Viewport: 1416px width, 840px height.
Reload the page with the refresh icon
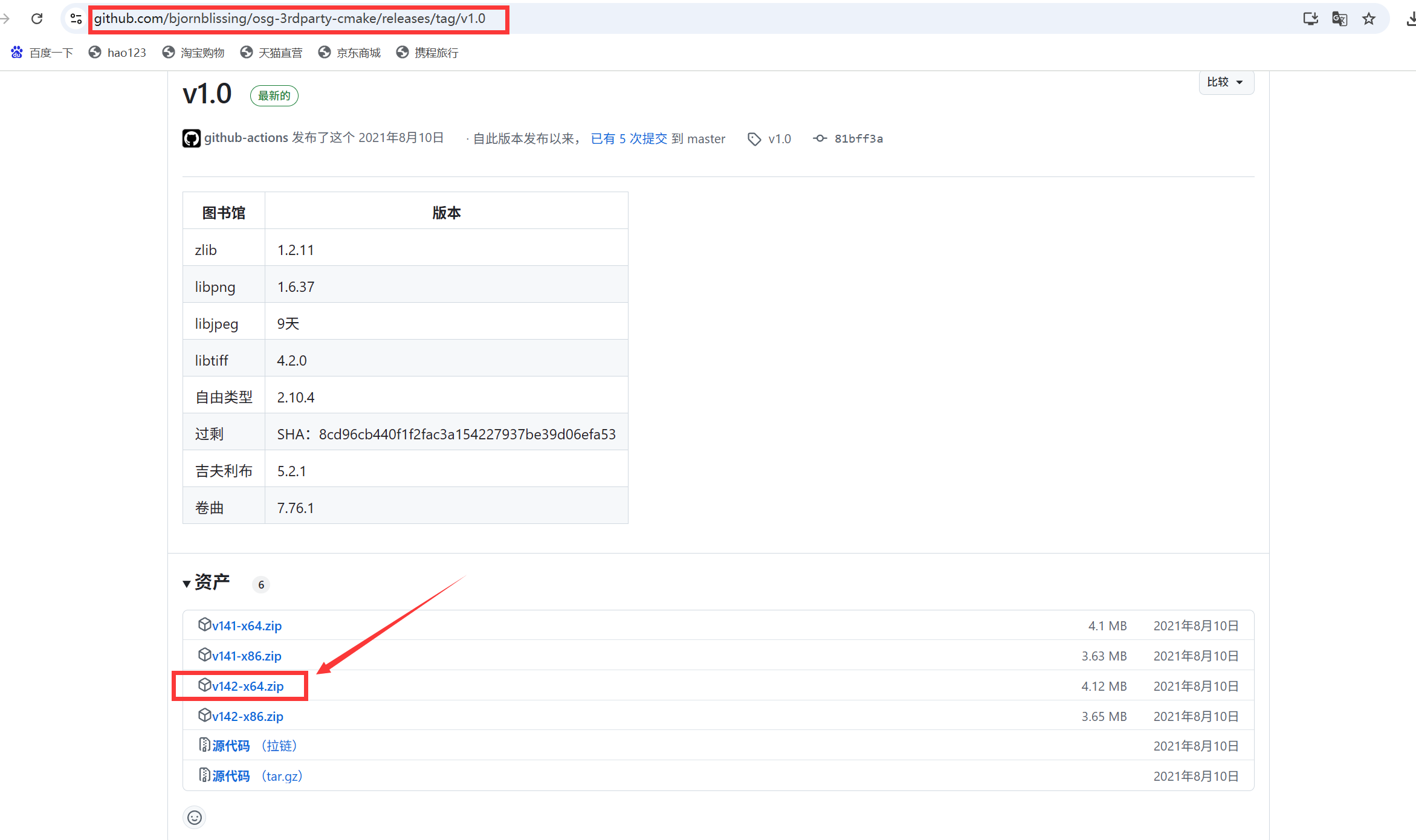(37, 19)
